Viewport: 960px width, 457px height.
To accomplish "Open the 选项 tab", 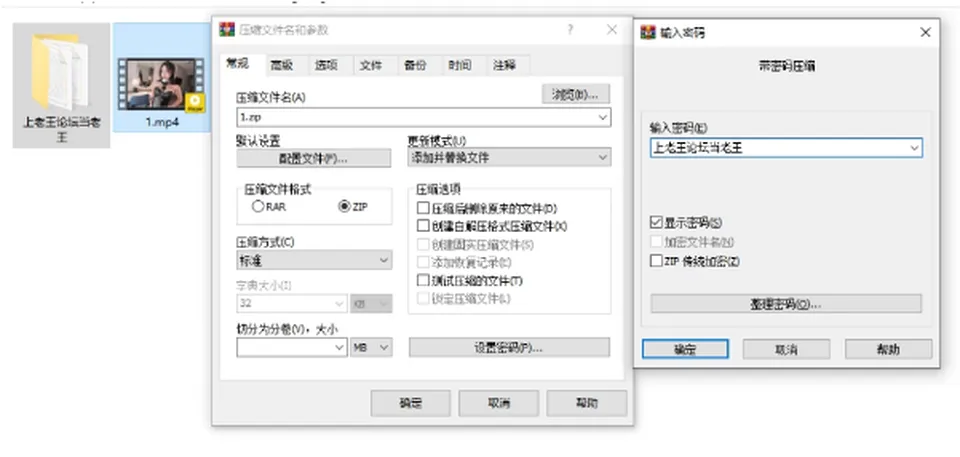I will (326, 66).
